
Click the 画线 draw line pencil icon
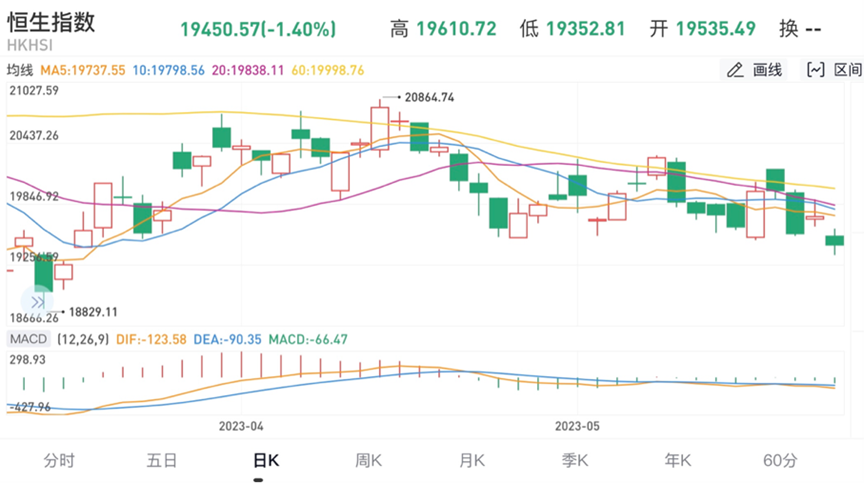pyautogui.click(x=735, y=70)
